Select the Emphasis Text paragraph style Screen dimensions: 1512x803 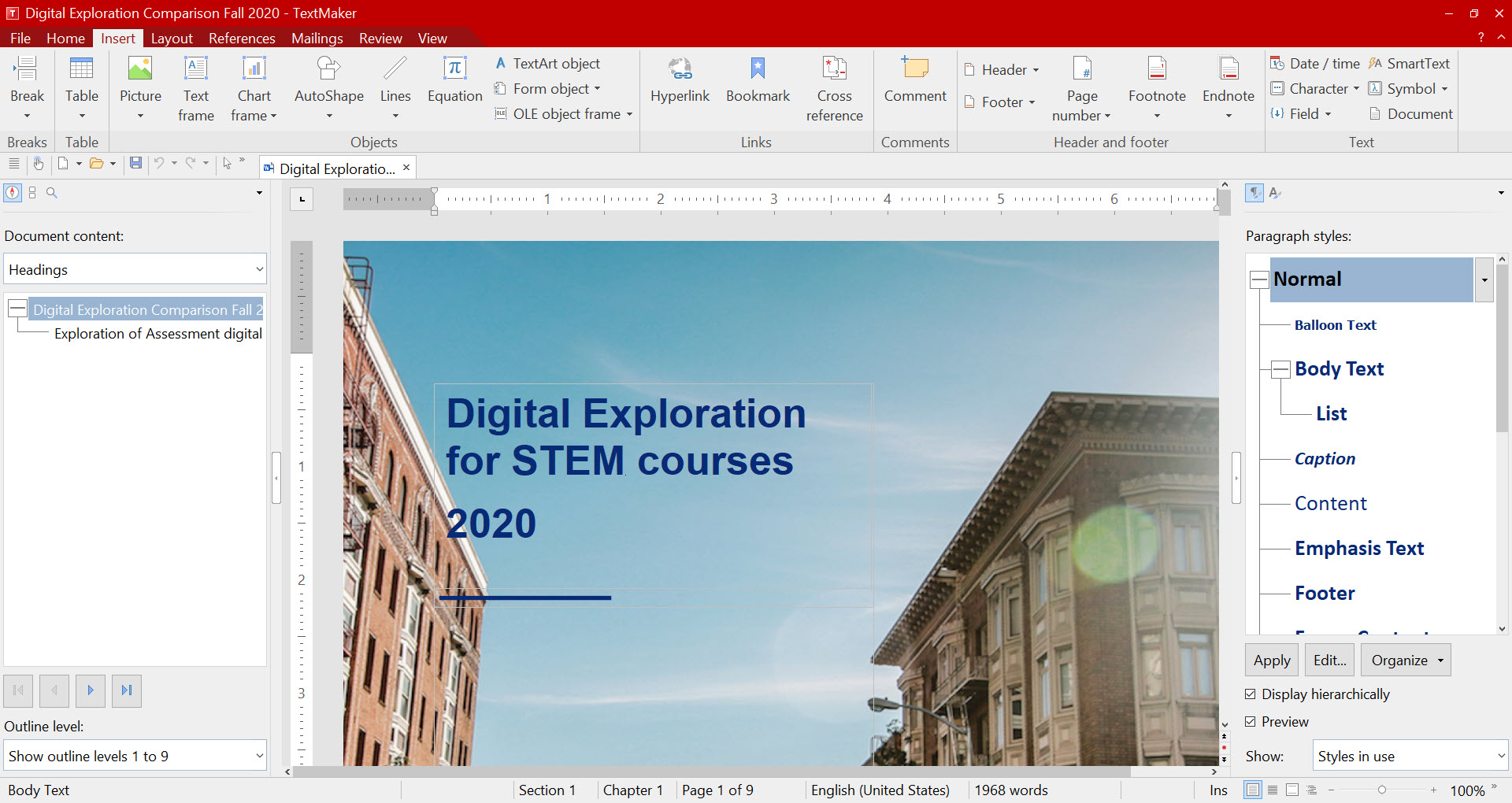pos(1359,549)
